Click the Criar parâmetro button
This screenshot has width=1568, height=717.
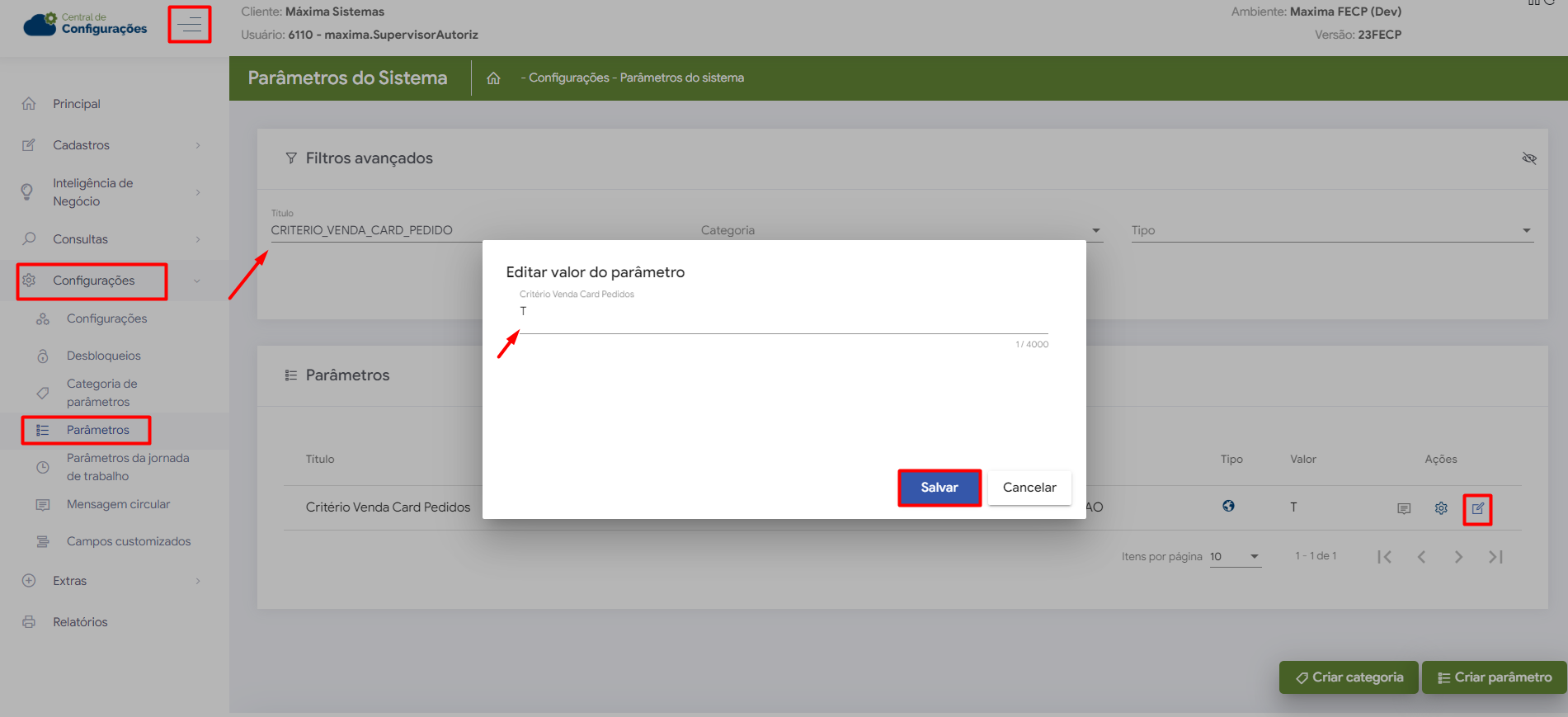pos(1494,677)
